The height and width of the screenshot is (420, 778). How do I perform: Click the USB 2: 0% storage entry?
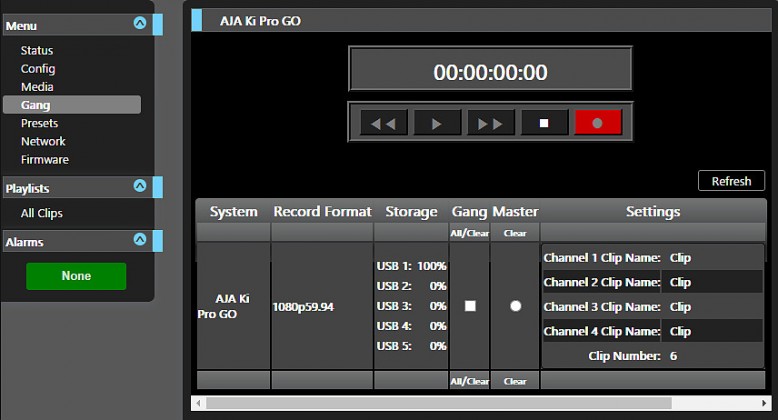pyautogui.click(x=411, y=286)
